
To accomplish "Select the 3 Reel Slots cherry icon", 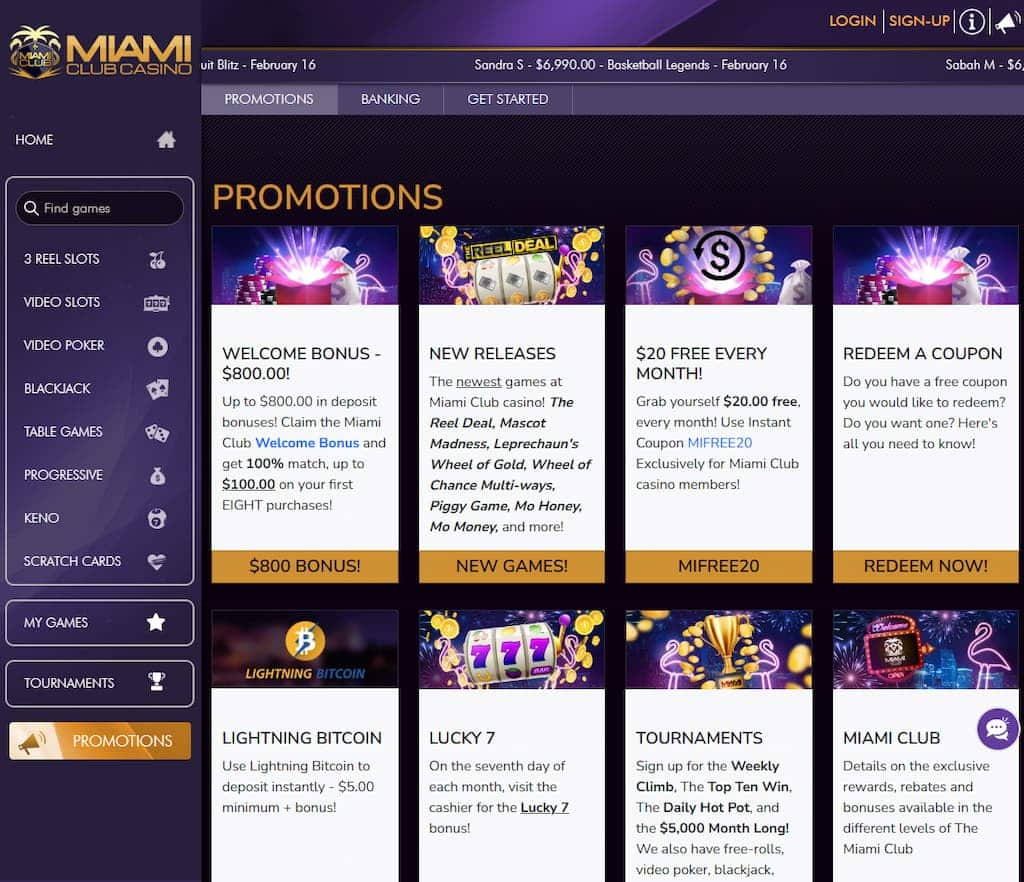I will [157, 260].
